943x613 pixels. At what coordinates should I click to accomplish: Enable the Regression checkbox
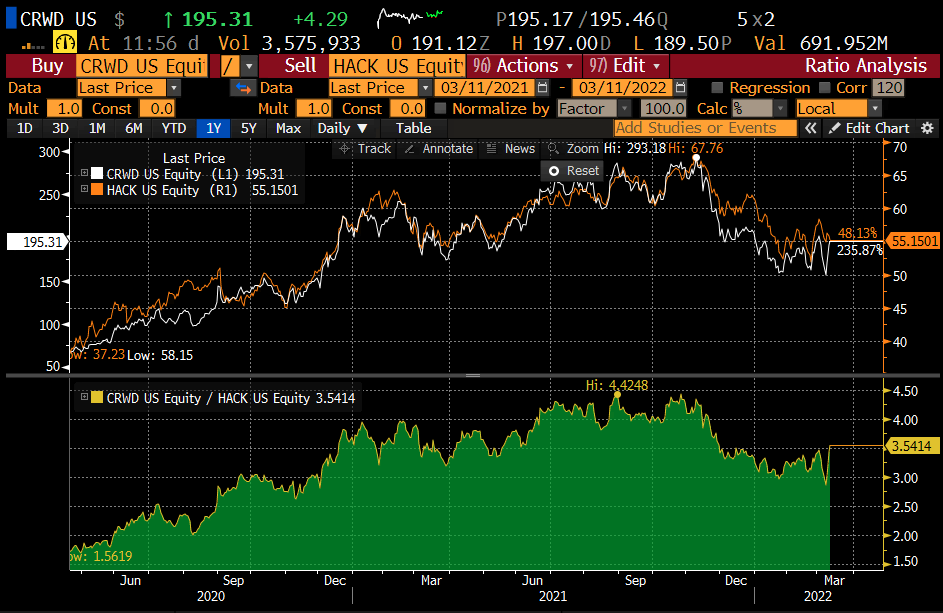tap(717, 88)
